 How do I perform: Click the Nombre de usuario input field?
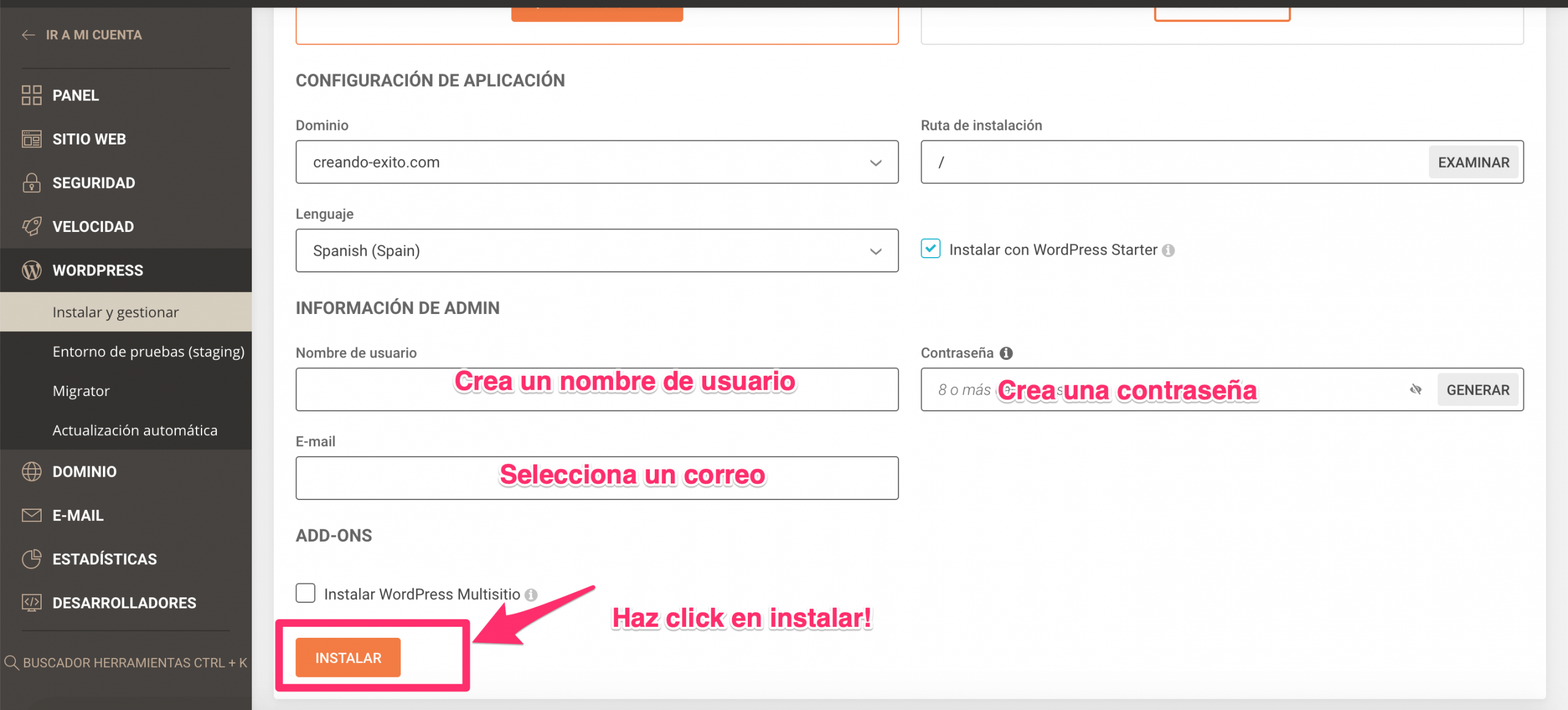coord(597,389)
